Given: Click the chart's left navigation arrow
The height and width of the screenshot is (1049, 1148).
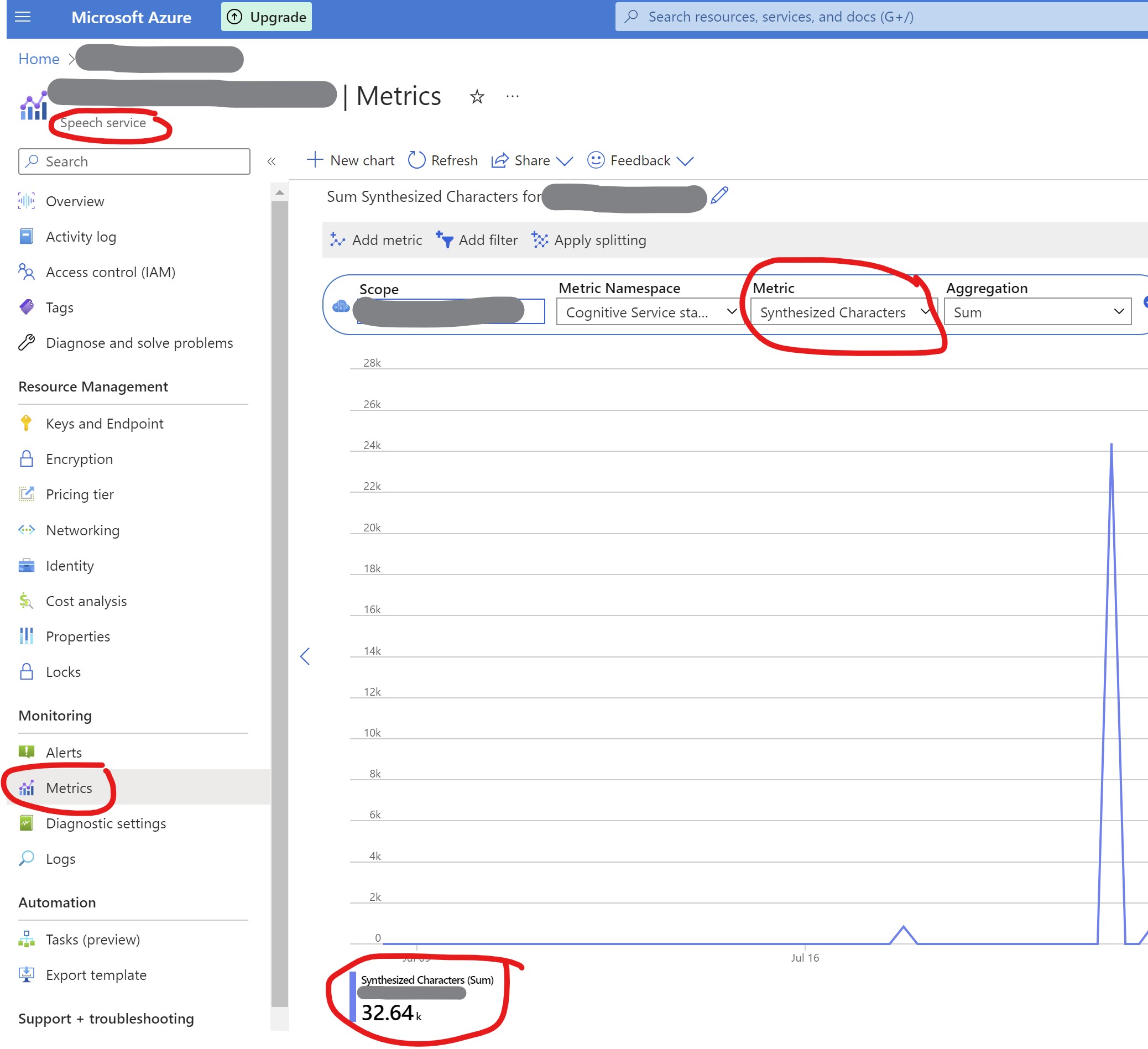Looking at the screenshot, I should [305, 656].
